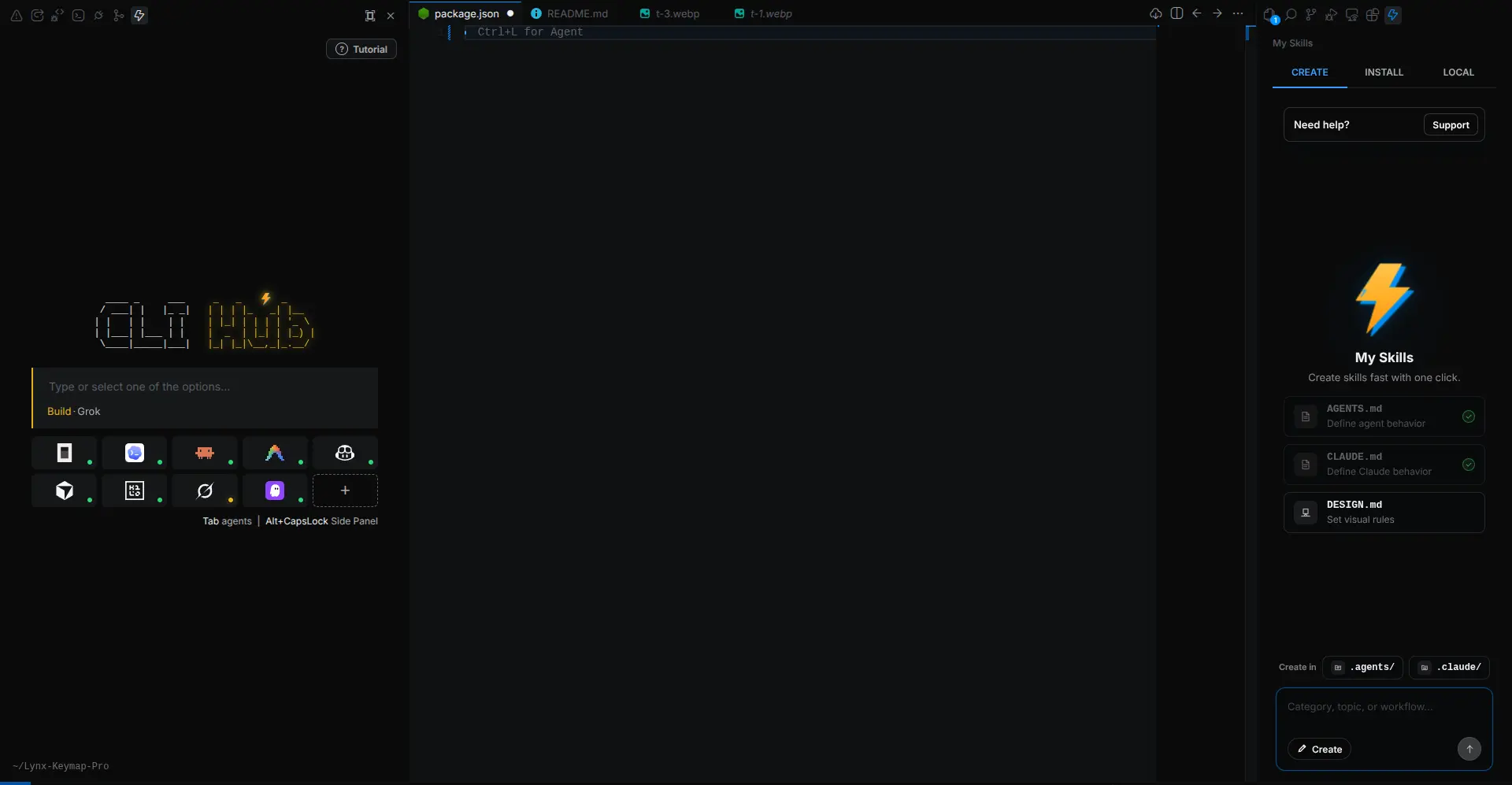
Task: Click the share arrow icon in left panel header
Action: (x=37, y=15)
